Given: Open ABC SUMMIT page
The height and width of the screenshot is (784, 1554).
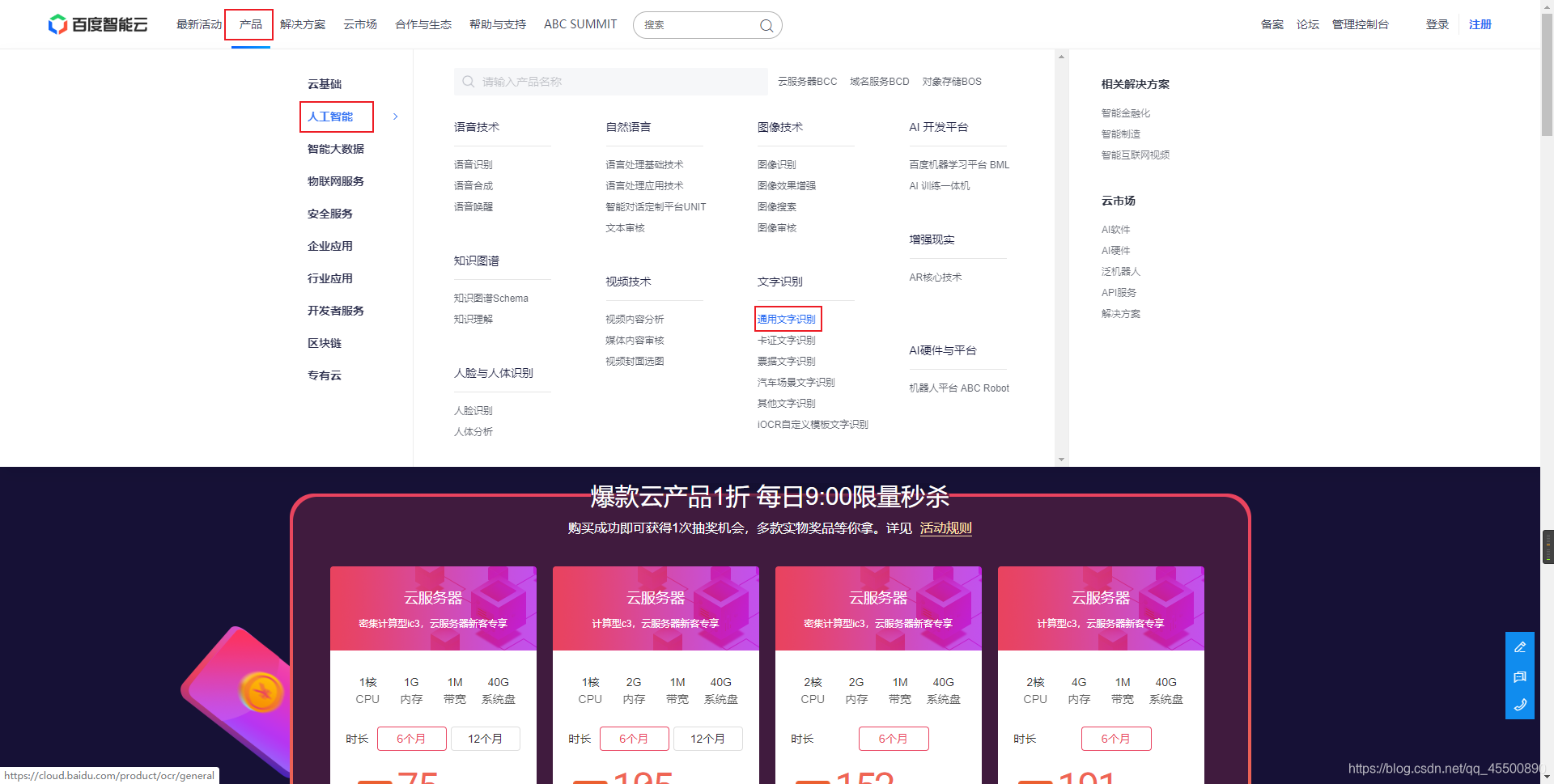Looking at the screenshot, I should (x=580, y=24).
